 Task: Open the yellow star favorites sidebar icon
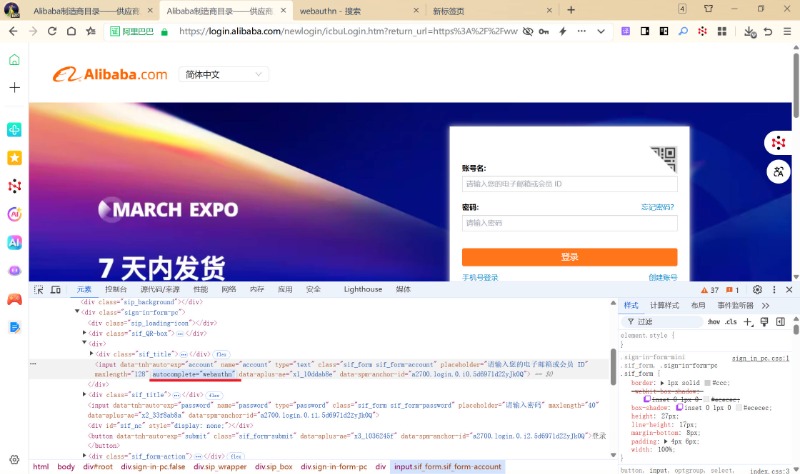[x=14, y=158]
